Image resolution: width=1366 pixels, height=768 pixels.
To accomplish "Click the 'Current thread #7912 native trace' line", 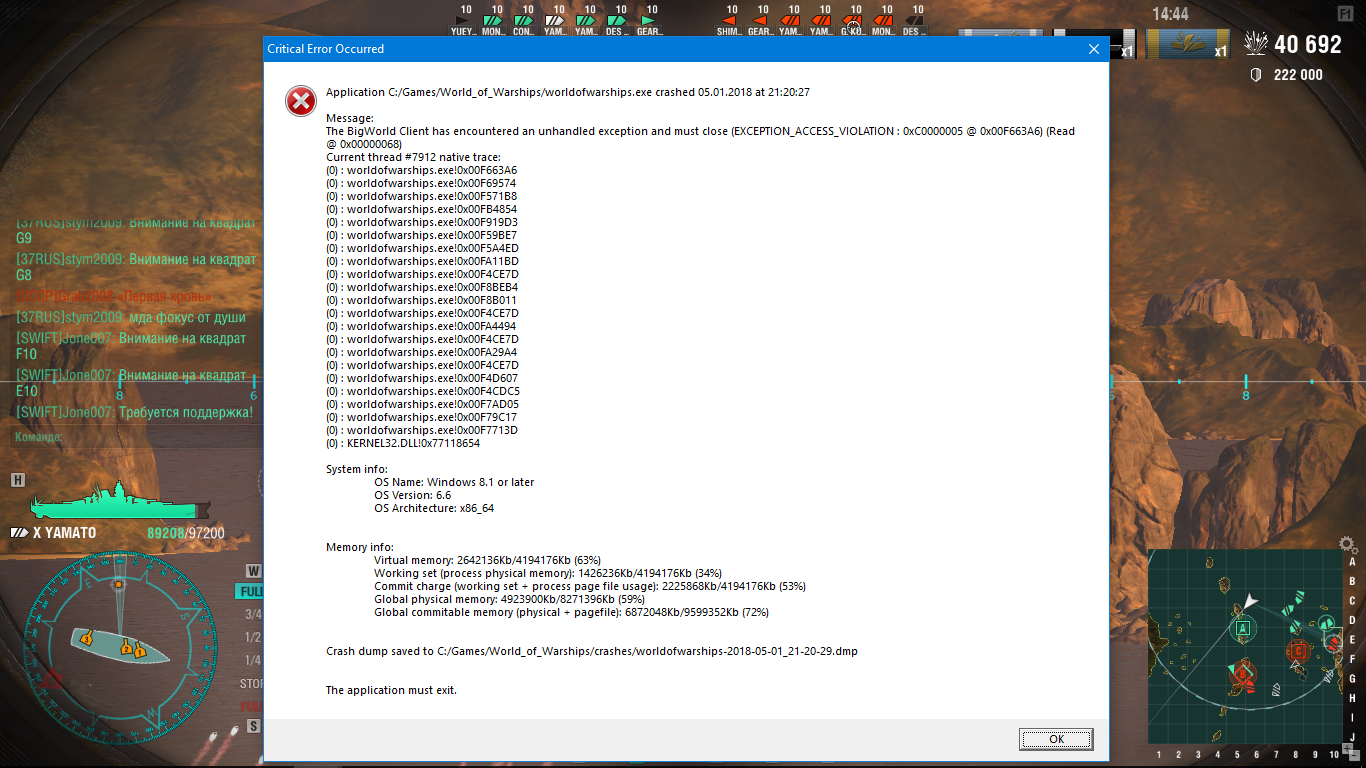I will 414,157.
